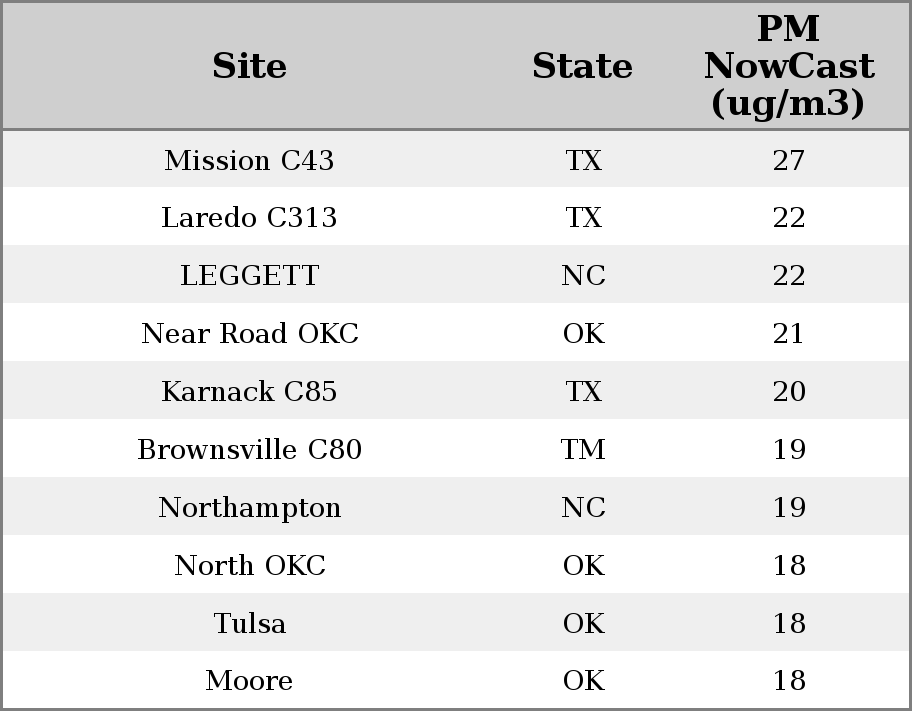Click the Near Road OKC entry
The width and height of the screenshot is (912, 711).
point(249,334)
